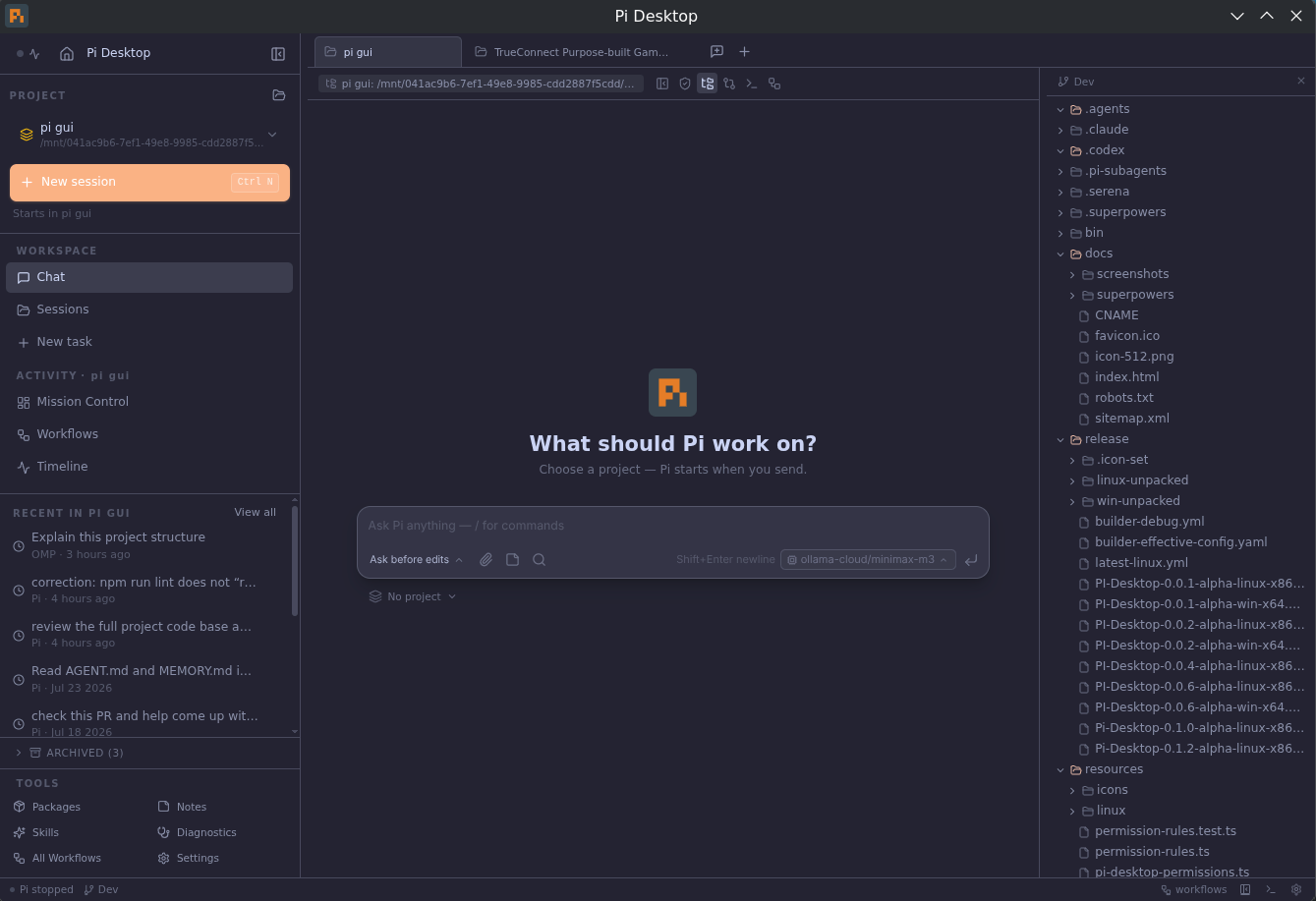Image resolution: width=1316 pixels, height=901 pixels.
Task: Open Packages tool
Action: click(x=47, y=807)
